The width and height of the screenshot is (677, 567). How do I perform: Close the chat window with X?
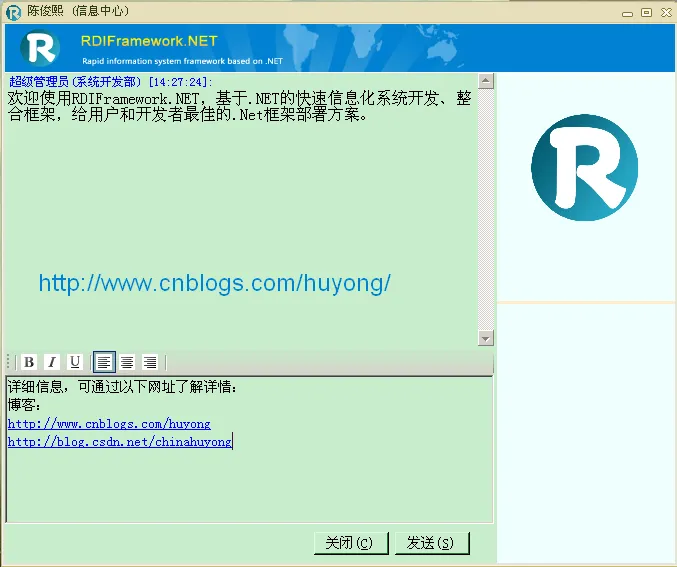coord(666,13)
